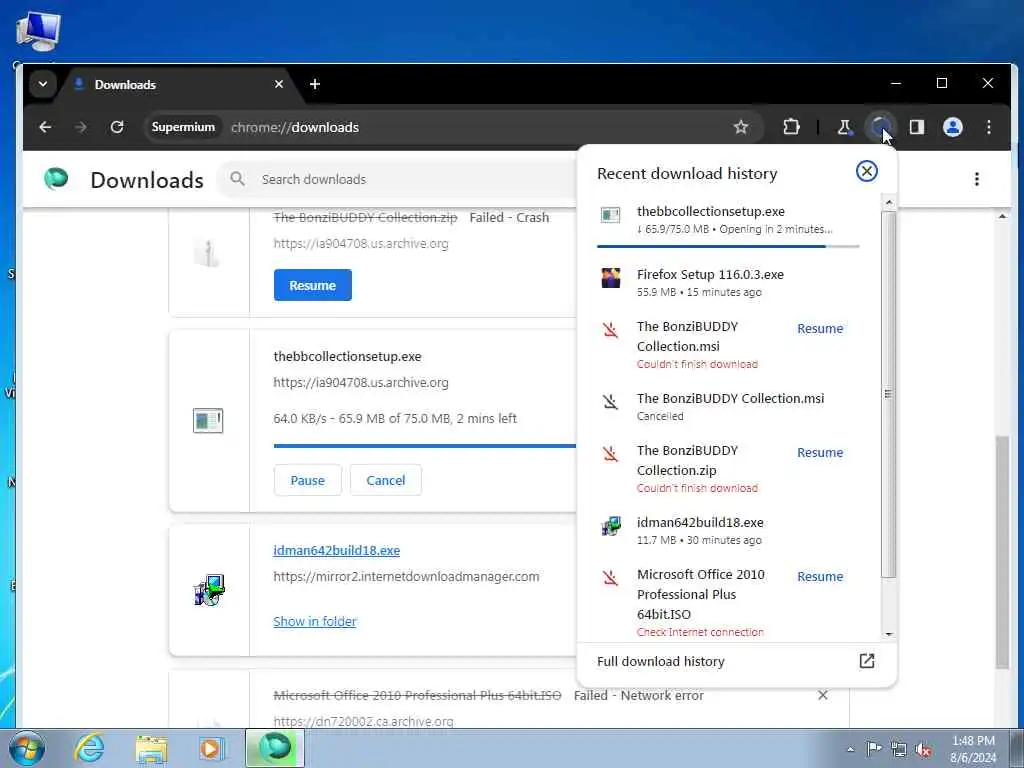Click the popup download progress bar
Screen dimensions: 1024x768
(728, 246)
